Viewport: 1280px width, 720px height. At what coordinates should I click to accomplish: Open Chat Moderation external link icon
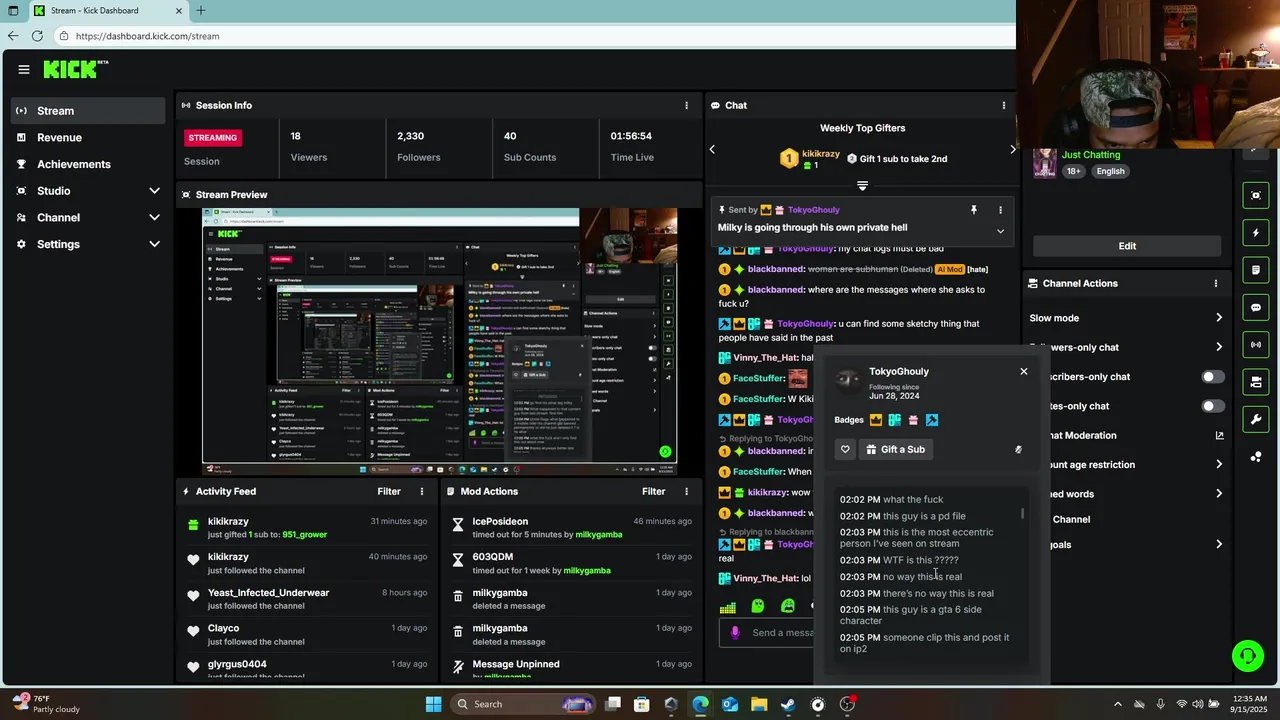1219,435
